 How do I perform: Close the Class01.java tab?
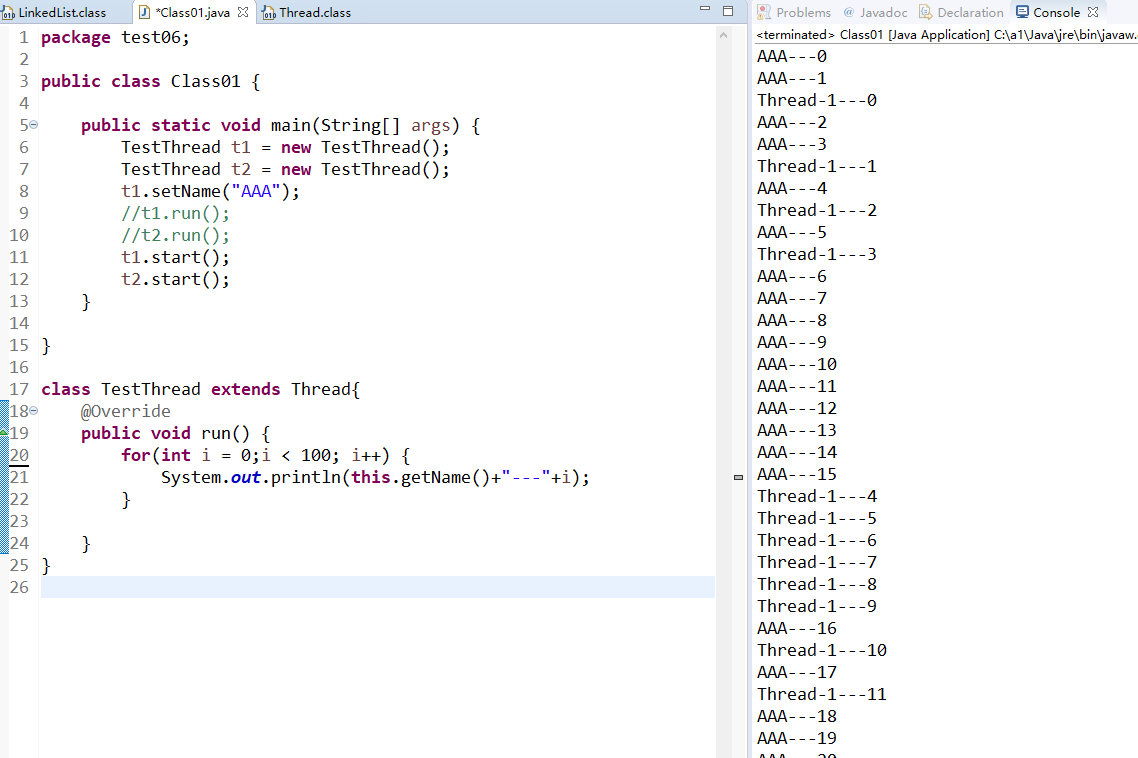pos(243,12)
